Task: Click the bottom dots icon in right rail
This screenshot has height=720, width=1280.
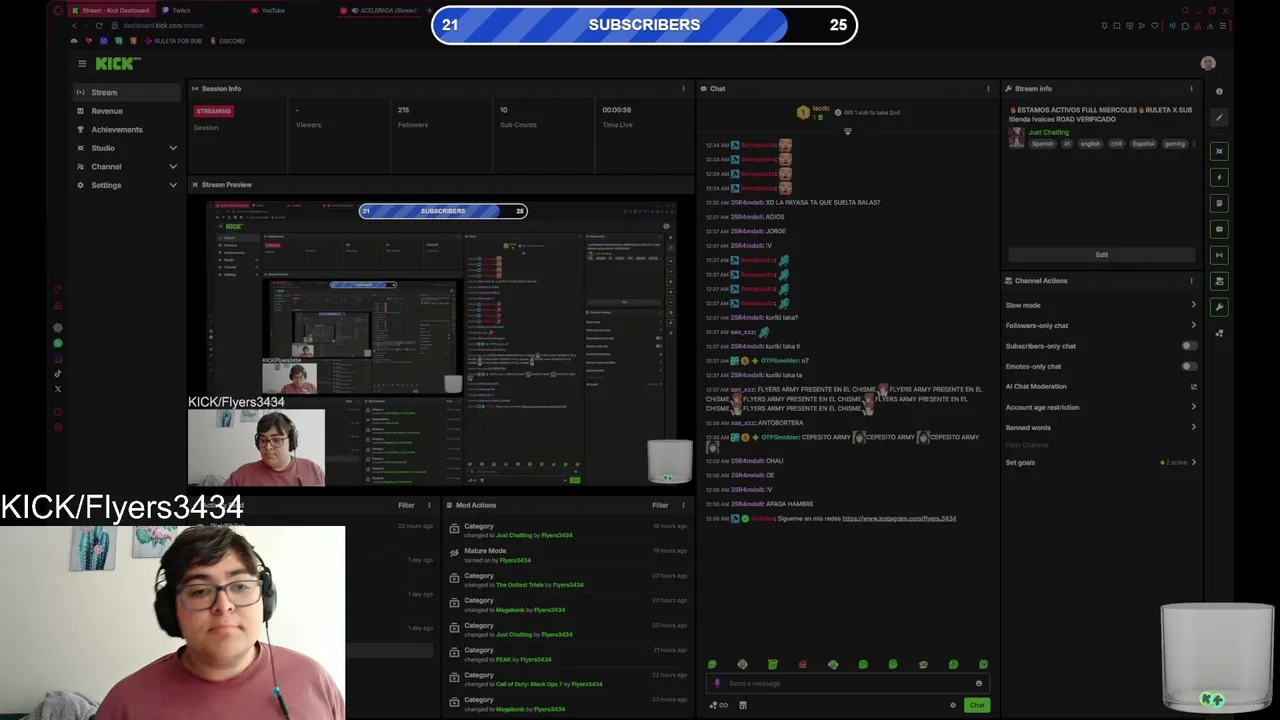Action: click(1219, 333)
